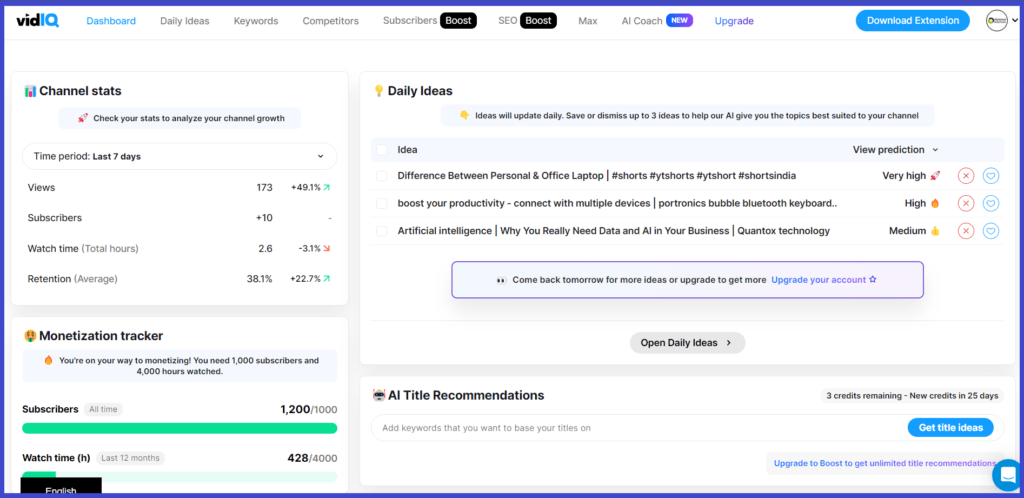Open the Subscribers Boost tab
This screenshot has width=1024, height=498.
(430, 20)
